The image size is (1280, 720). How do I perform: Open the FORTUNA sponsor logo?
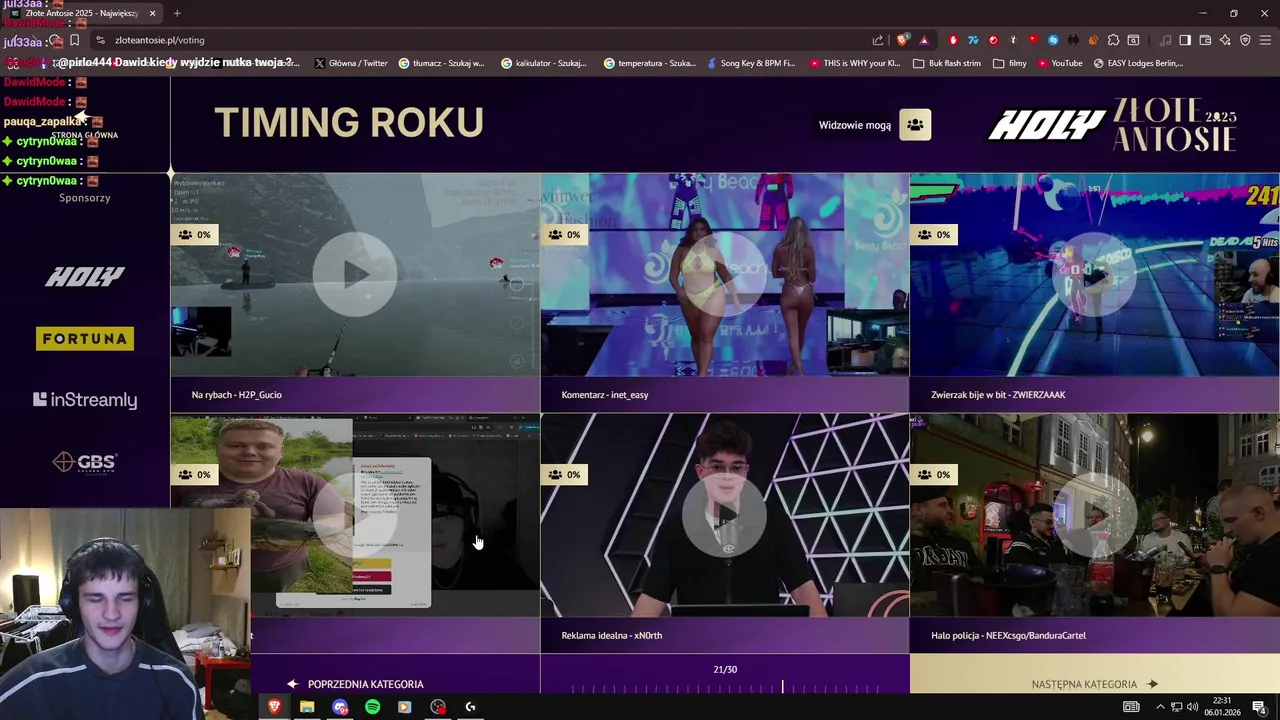click(x=85, y=339)
